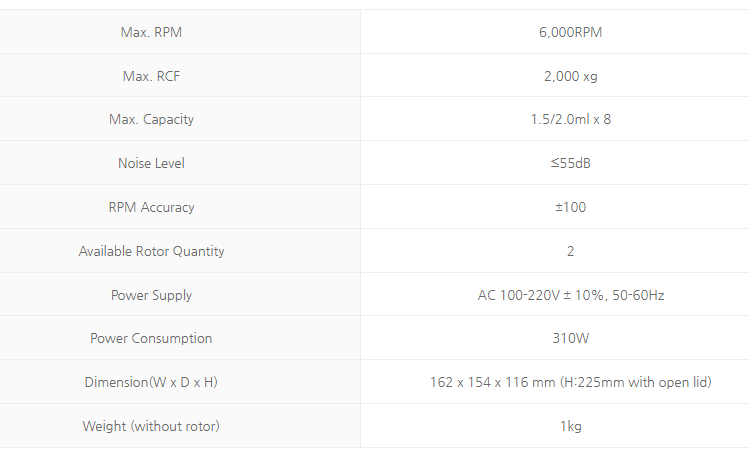Select the 6,000RPM value
Screen dimensions: 749x456
pyautogui.click(x=570, y=32)
